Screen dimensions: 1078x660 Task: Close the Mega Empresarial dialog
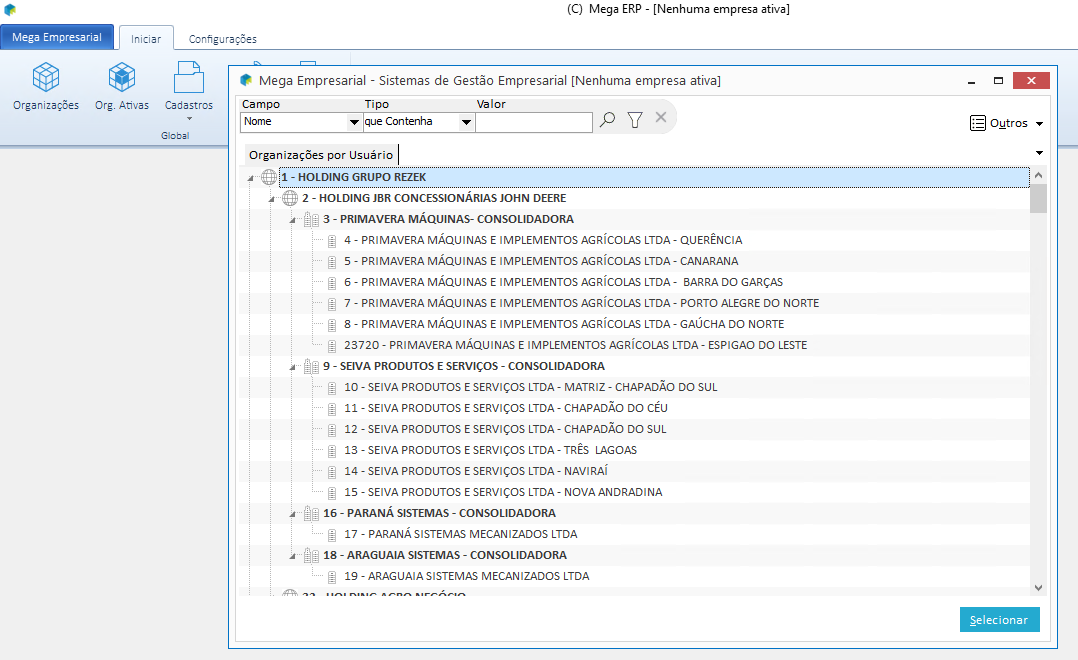click(x=1031, y=80)
